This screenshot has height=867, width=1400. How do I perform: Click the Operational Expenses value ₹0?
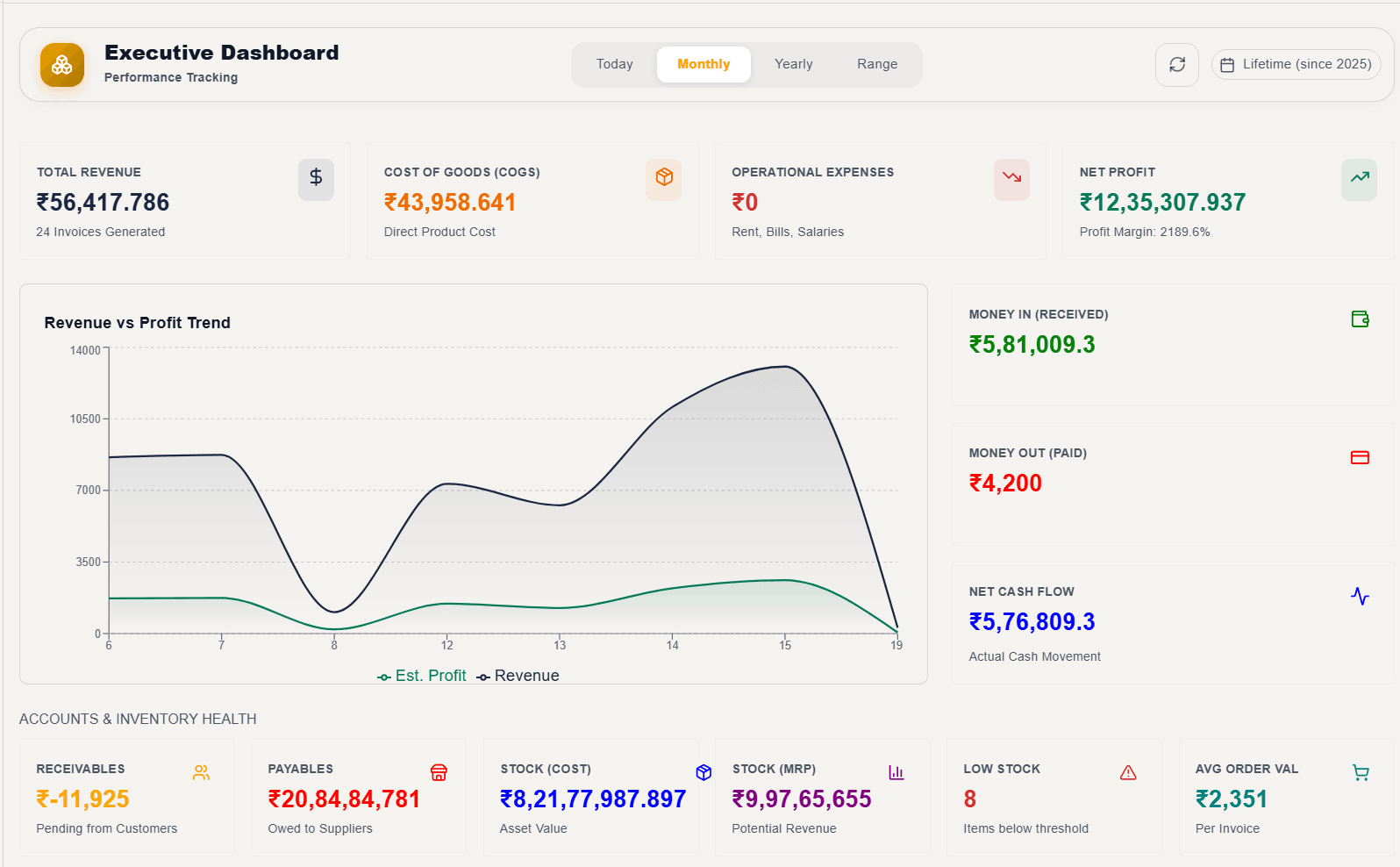pos(745,203)
